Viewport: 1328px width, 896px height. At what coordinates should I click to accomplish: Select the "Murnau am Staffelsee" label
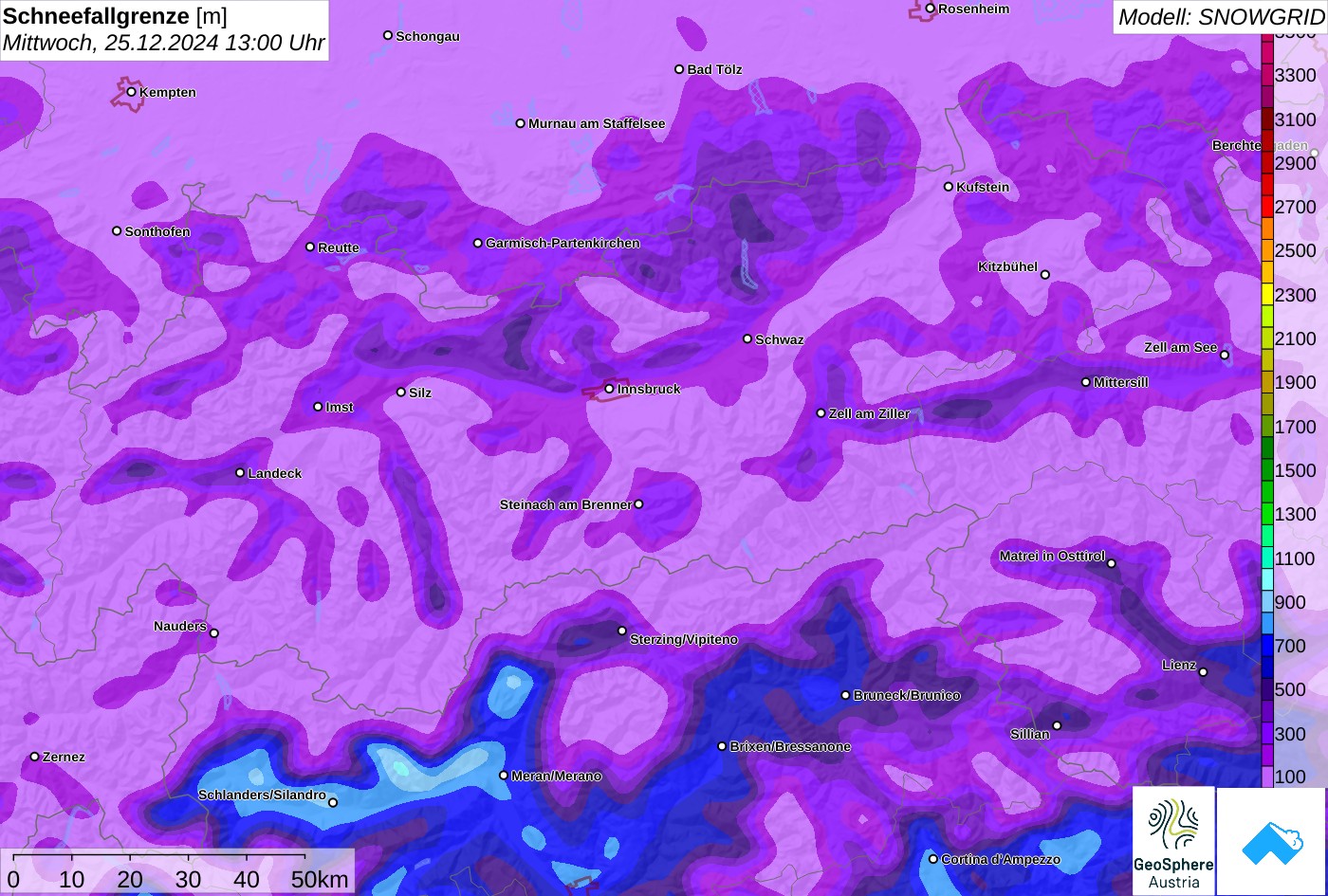[x=597, y=123]
